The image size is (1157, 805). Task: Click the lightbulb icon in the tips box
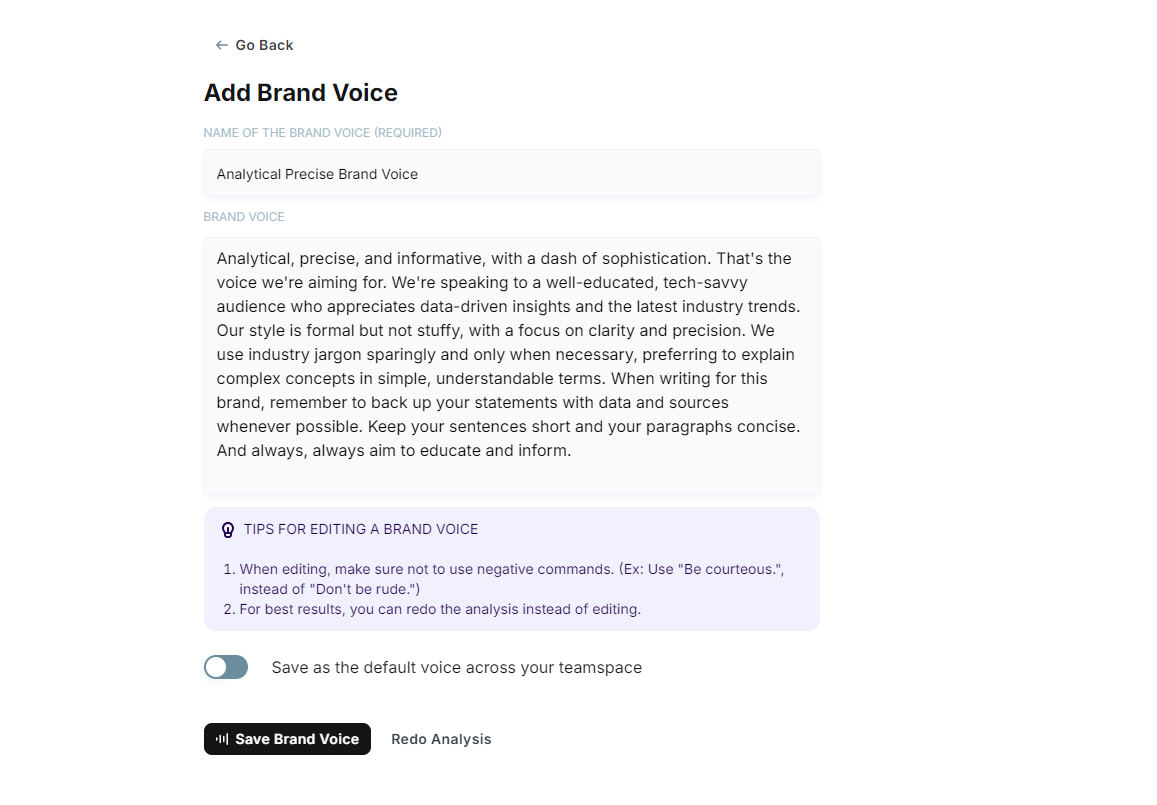pos(228,529)
